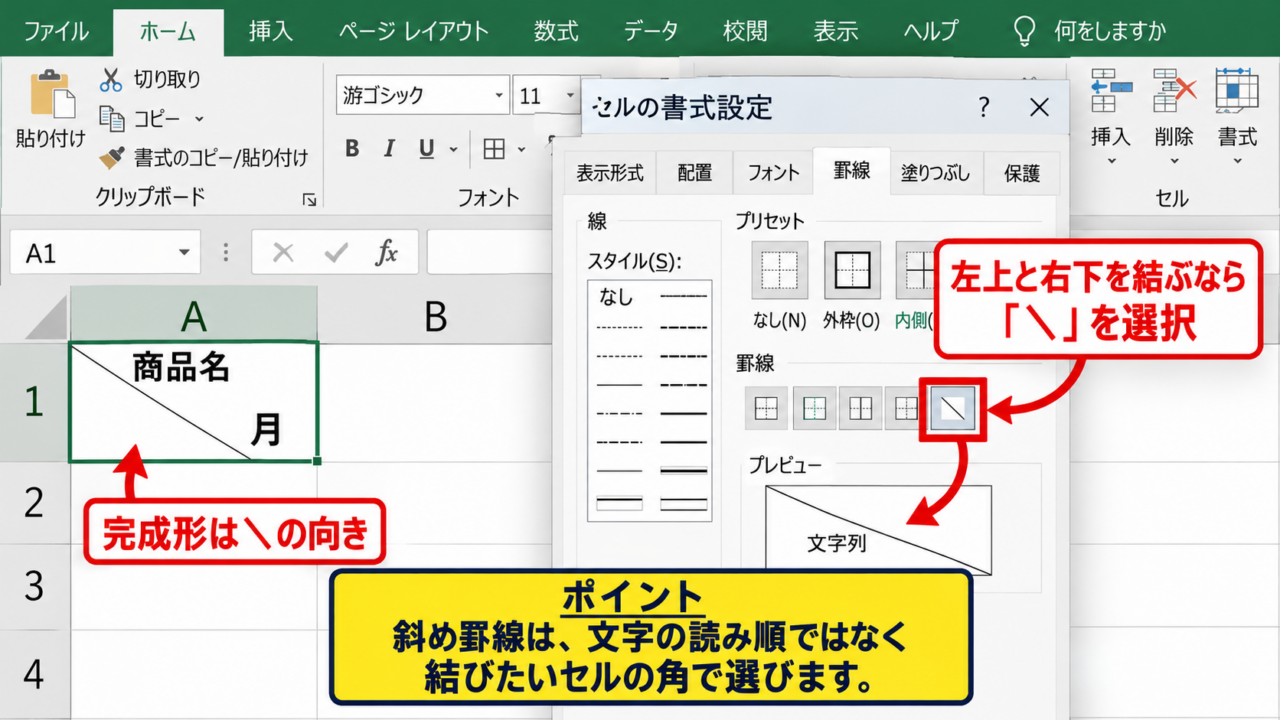Open the fx insert function button

pyautogui.click(x=387, y=253)
